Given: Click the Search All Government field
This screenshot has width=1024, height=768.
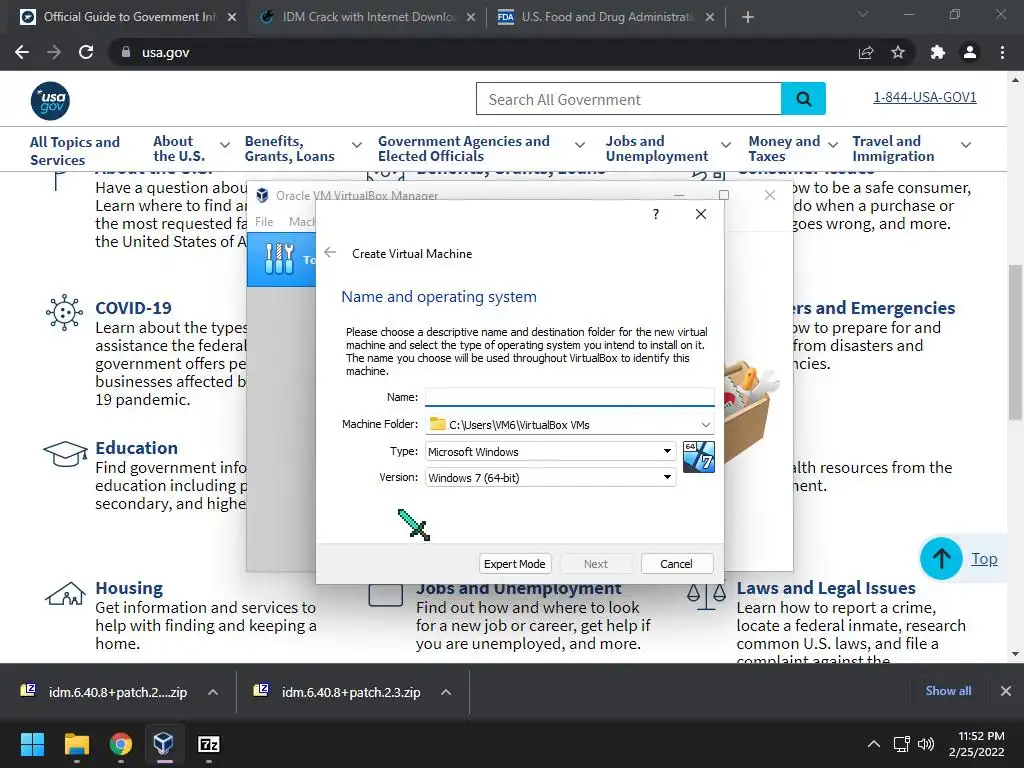Looking at the screenshot, I should point(628,99).
